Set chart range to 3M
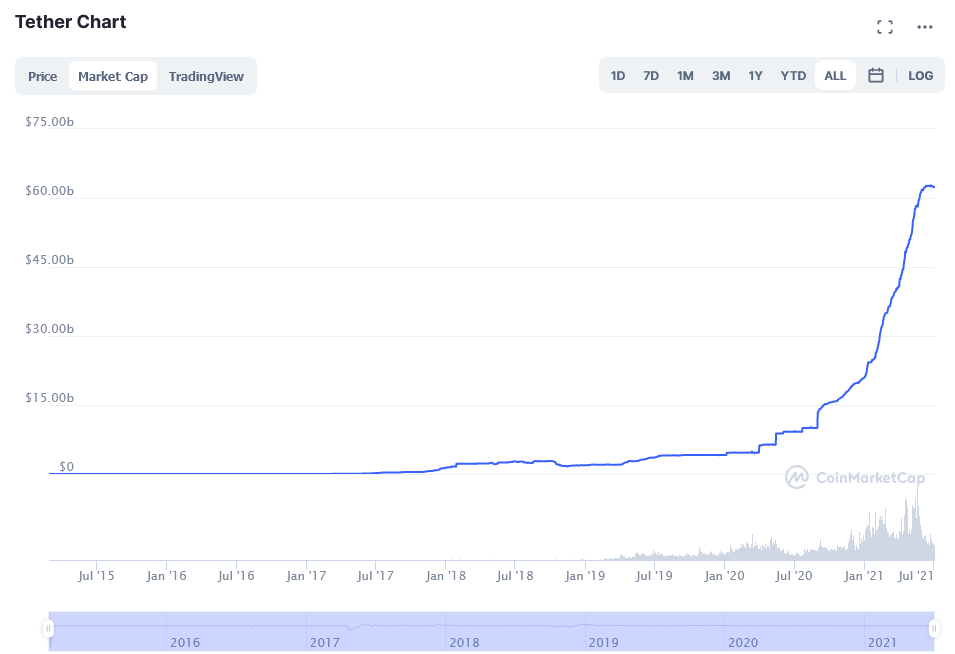The image size is (955, 654). (x=721, y=76)
